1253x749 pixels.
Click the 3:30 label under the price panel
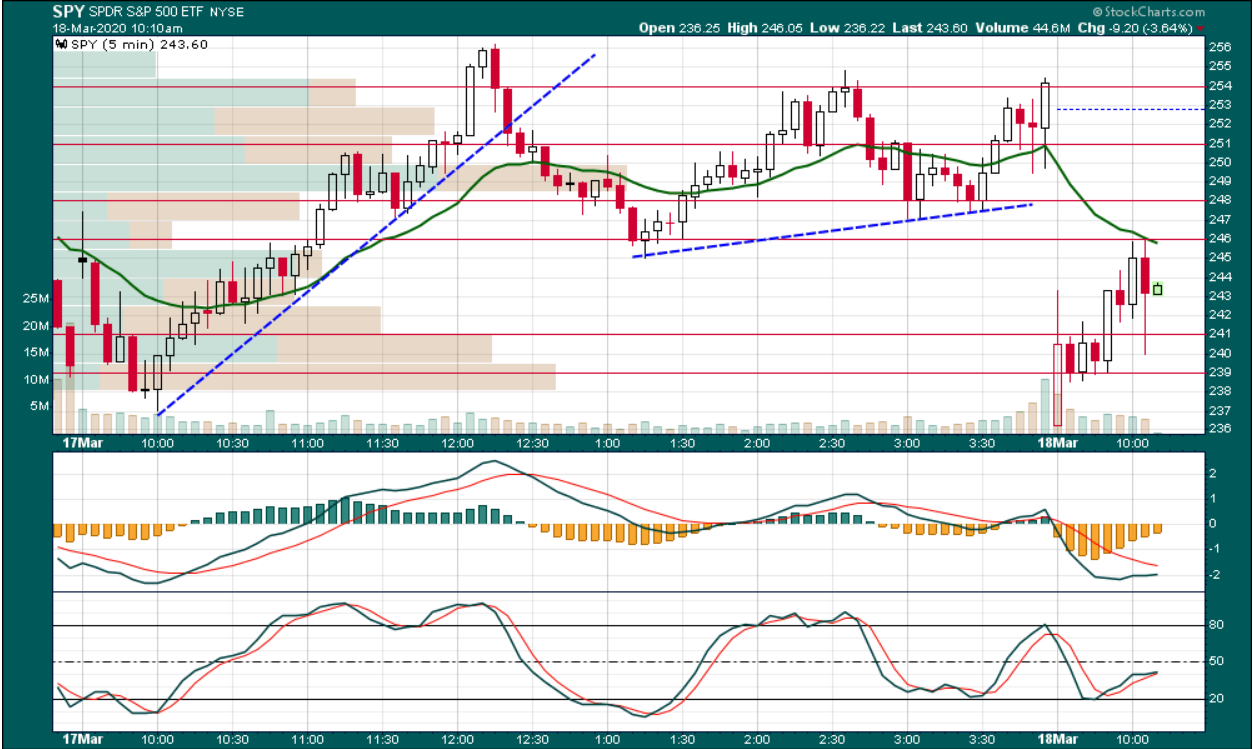981,442
